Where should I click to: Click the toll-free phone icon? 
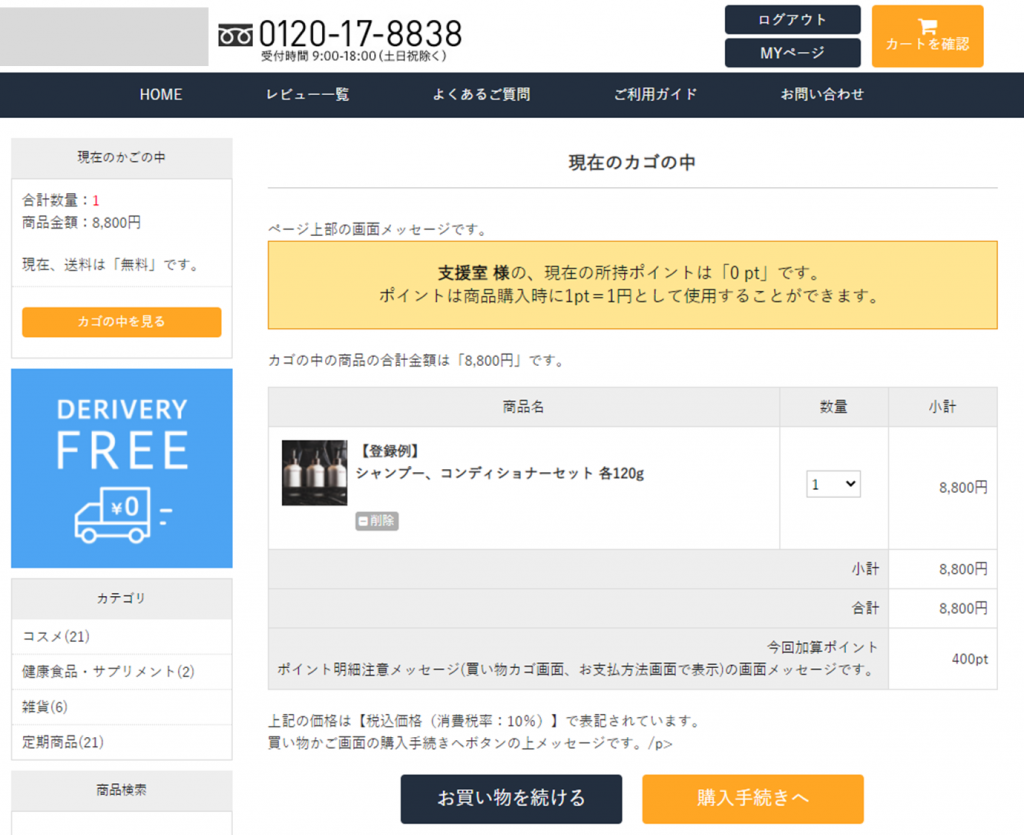236,35
